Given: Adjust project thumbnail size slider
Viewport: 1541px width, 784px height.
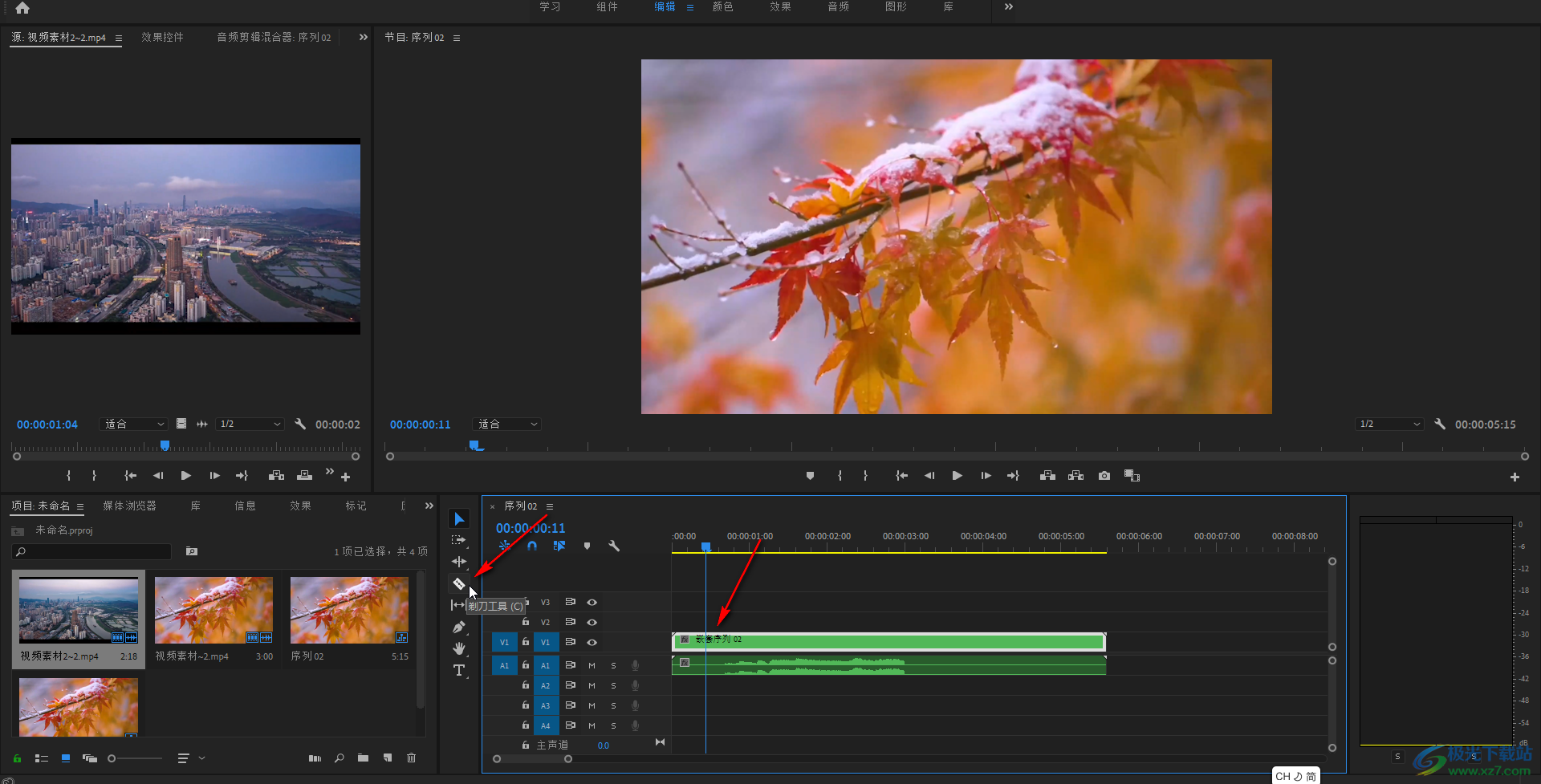Looking at the screenshot, I should click(135, 758).
